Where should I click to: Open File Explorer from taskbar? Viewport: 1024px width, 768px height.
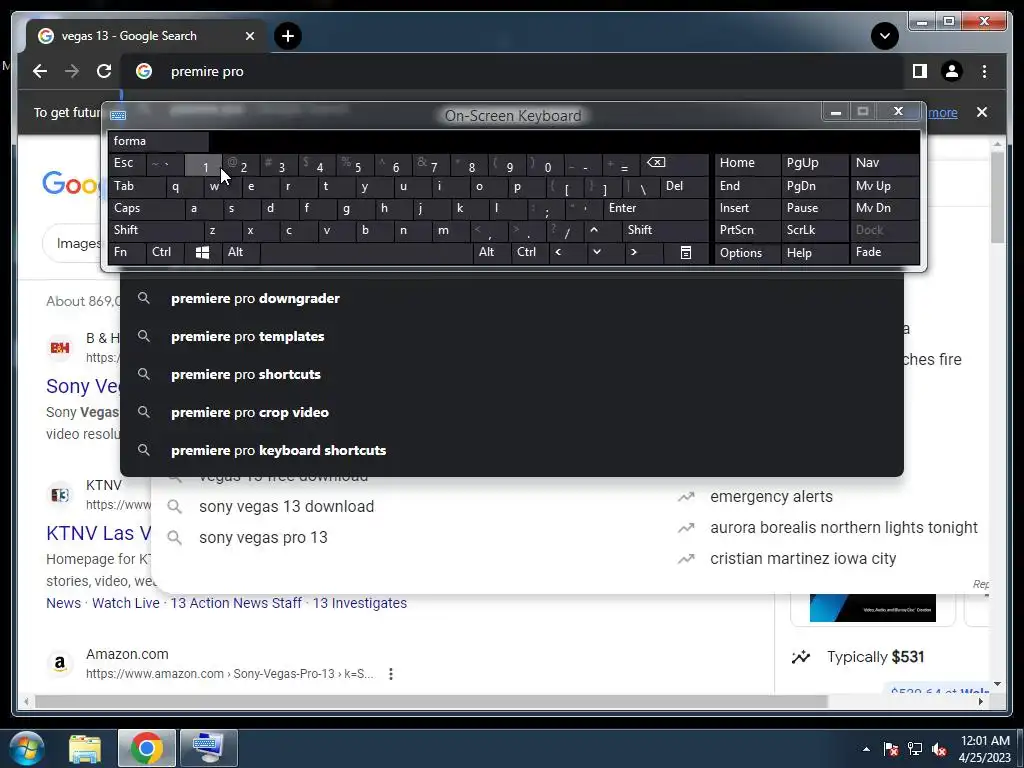pyautogui.click(x=85, y=748)
